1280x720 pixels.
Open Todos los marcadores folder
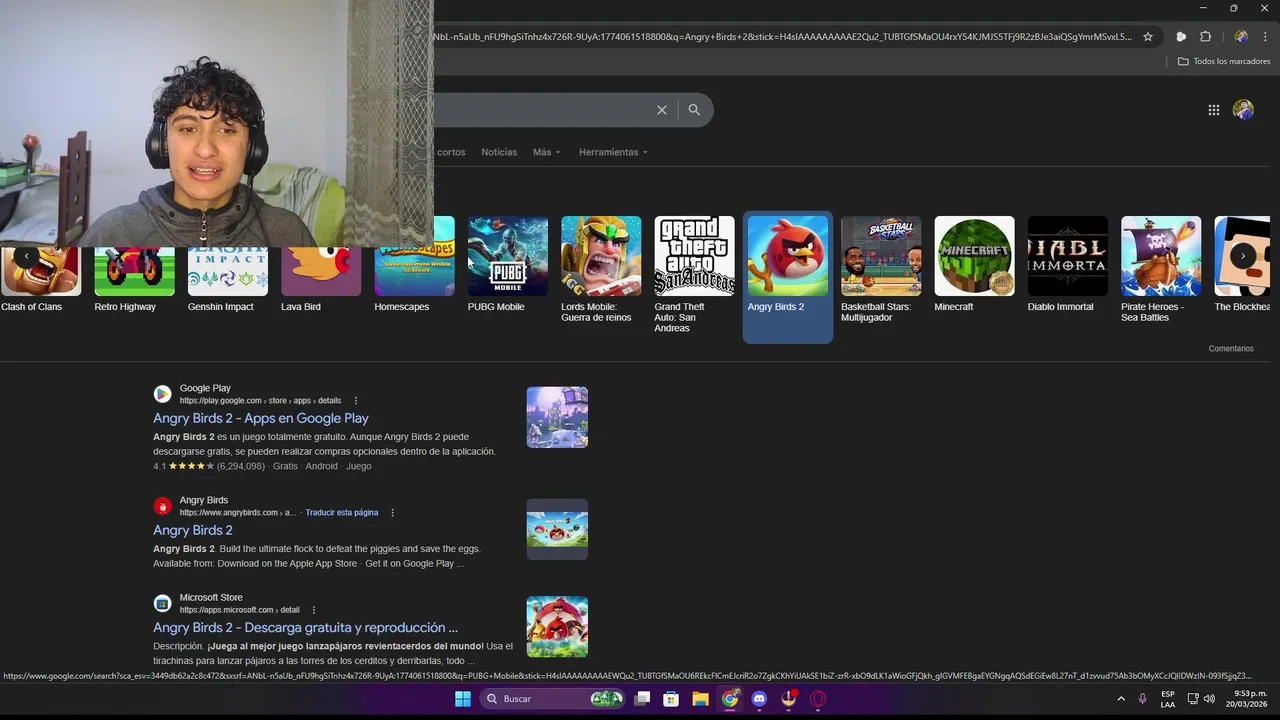coord(1224,61)
